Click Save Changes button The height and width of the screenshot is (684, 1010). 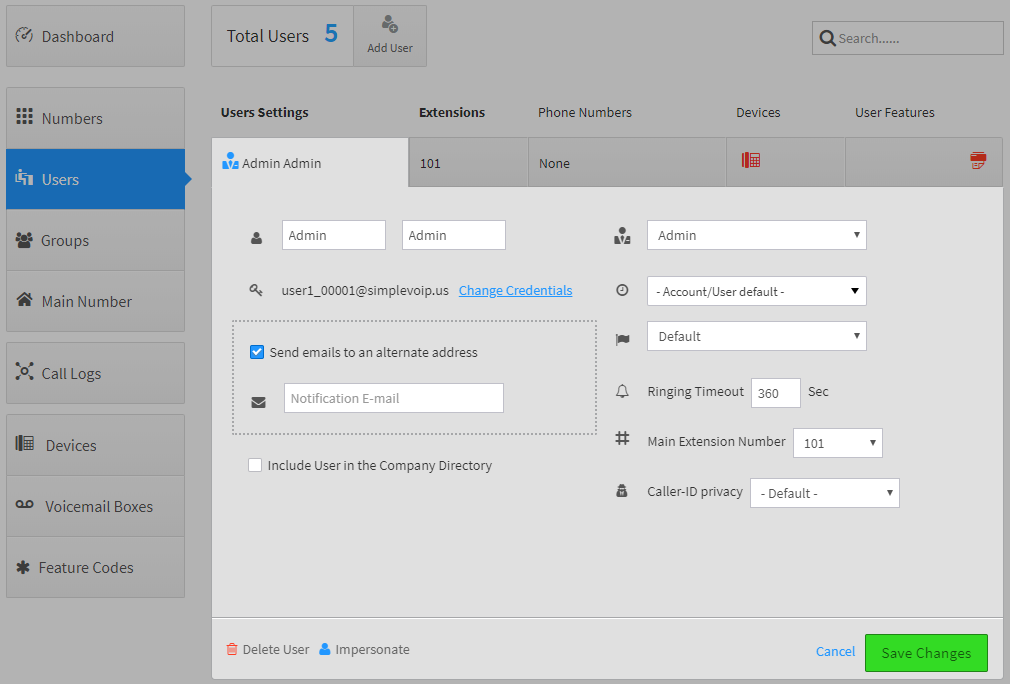point(926,653)
